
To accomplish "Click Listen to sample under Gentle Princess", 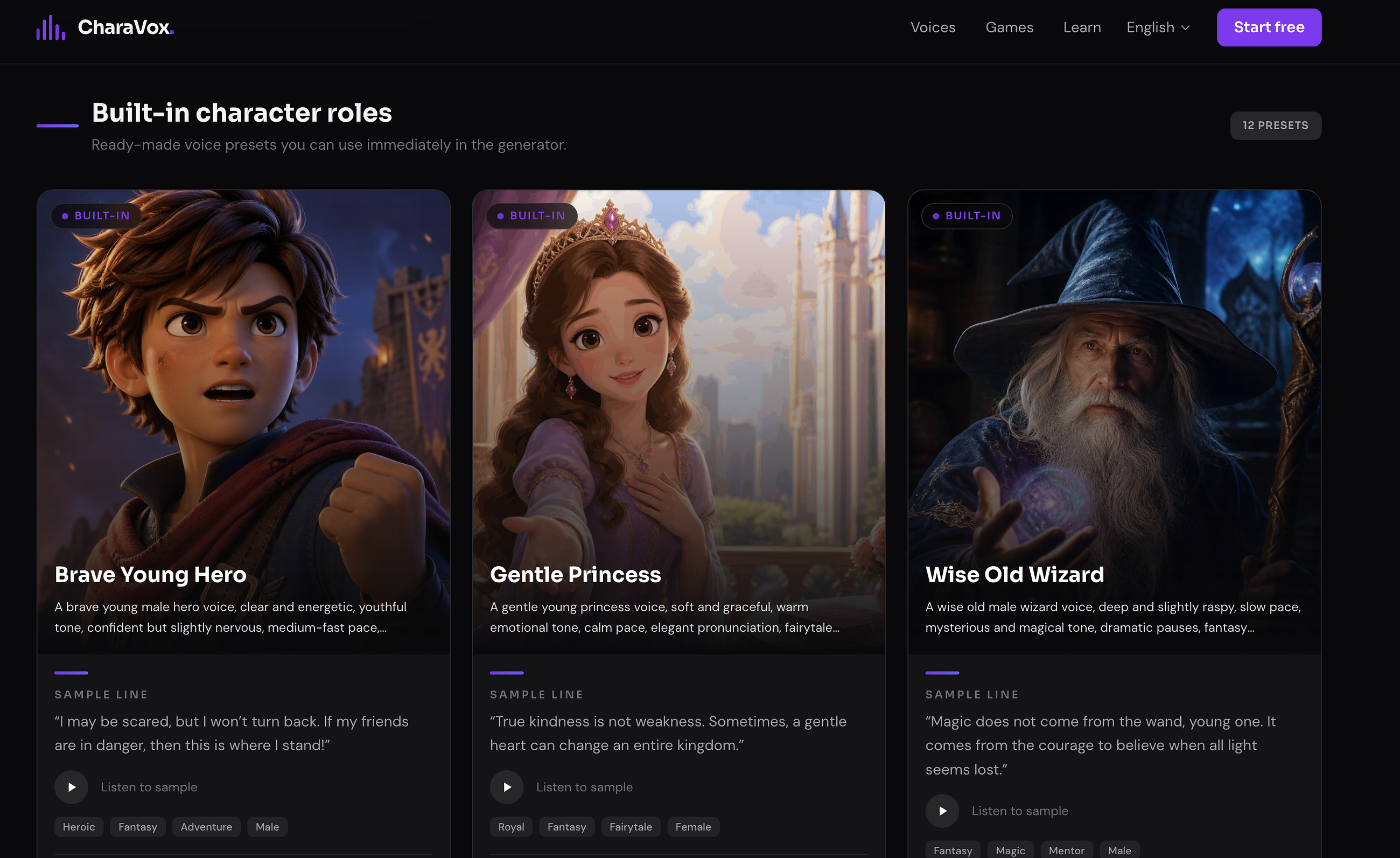I will [584, 787].
